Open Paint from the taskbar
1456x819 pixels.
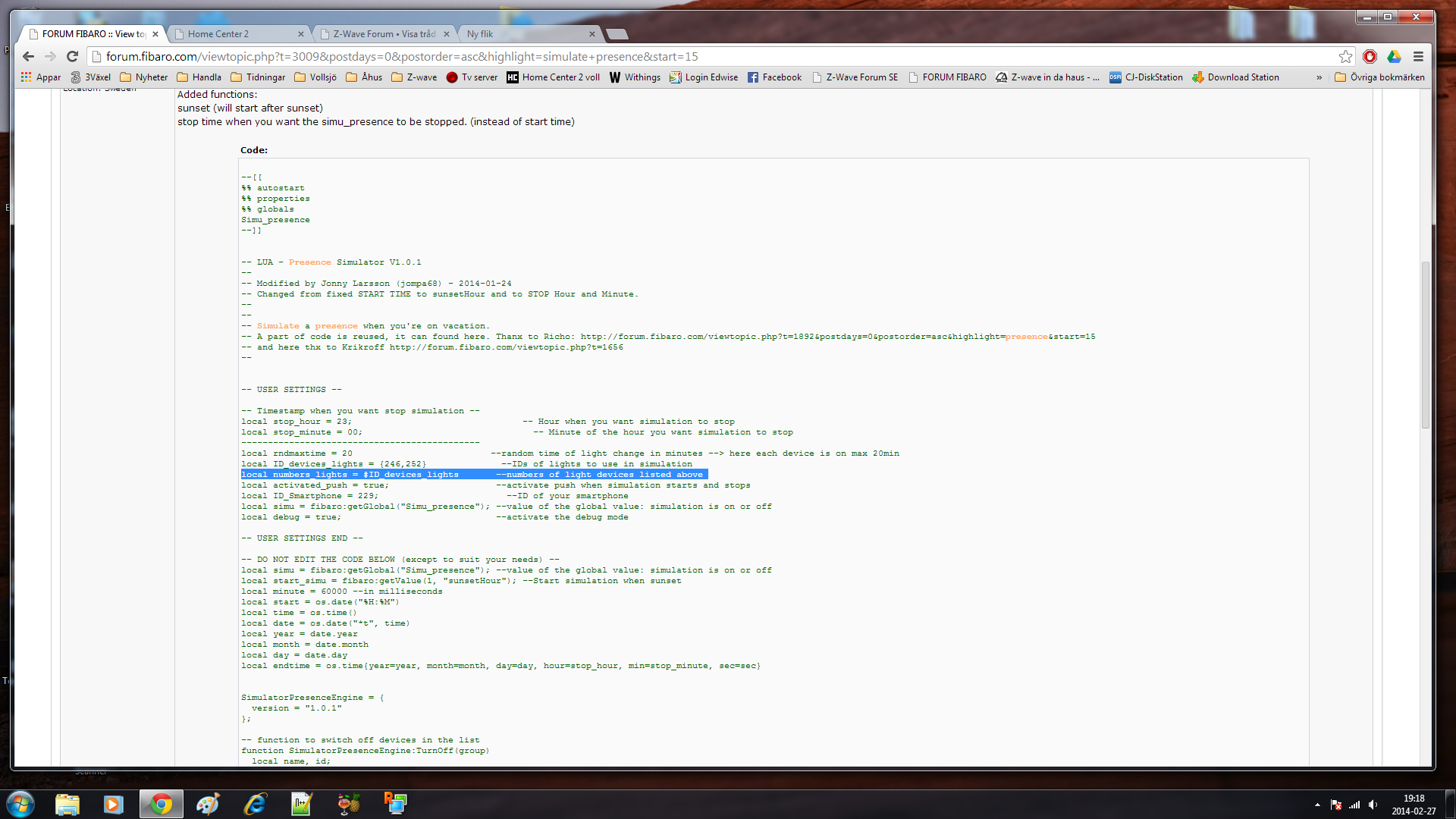point(208,804)
